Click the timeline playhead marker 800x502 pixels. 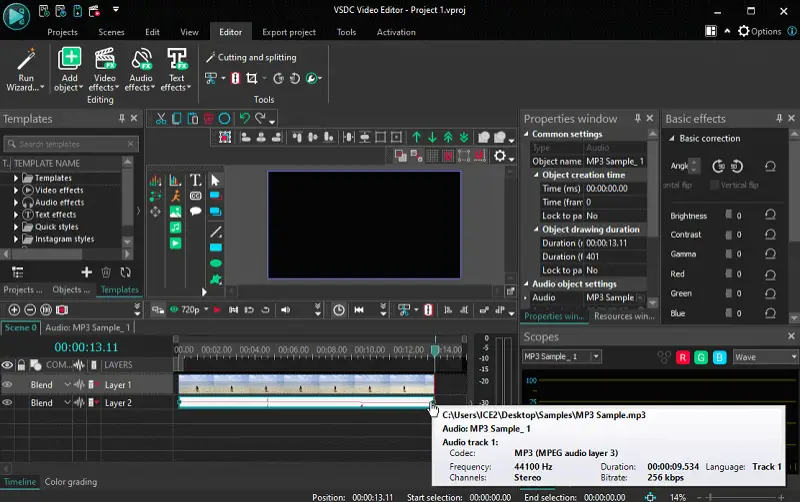point(435,350)
